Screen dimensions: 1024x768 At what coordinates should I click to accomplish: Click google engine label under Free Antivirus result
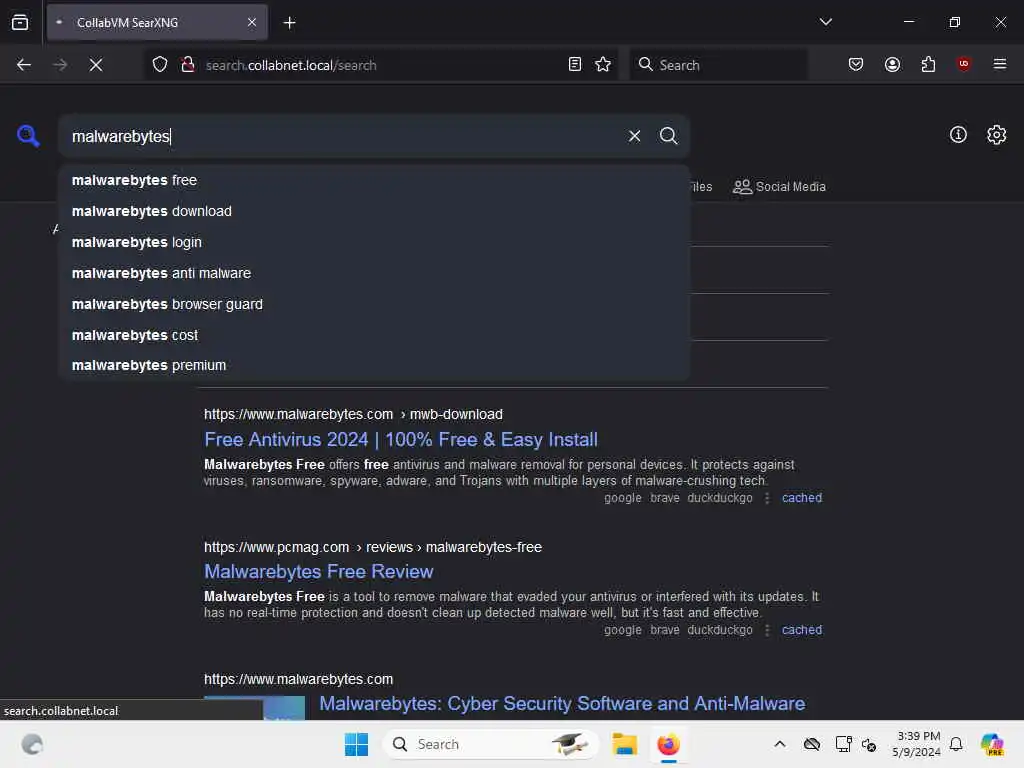coord(622,498)
